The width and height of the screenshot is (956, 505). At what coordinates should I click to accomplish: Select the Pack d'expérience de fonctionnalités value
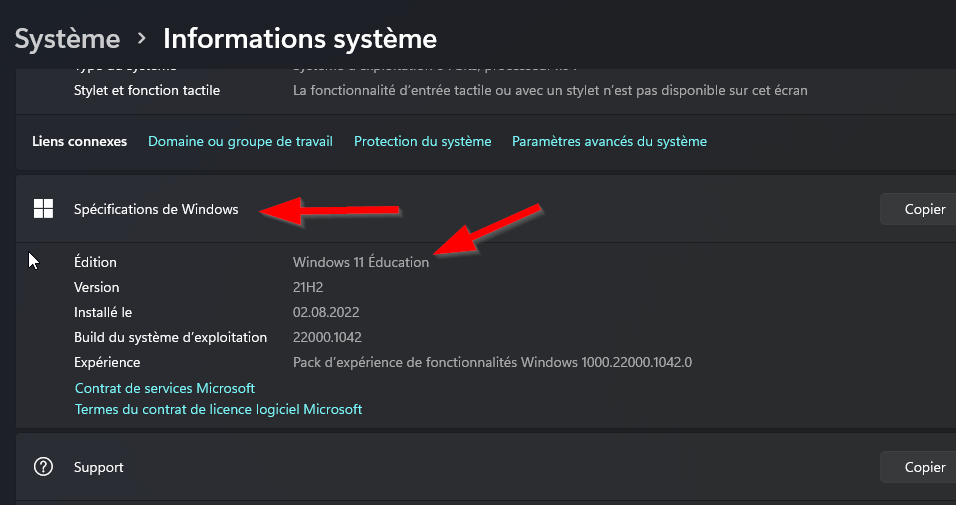492,362
